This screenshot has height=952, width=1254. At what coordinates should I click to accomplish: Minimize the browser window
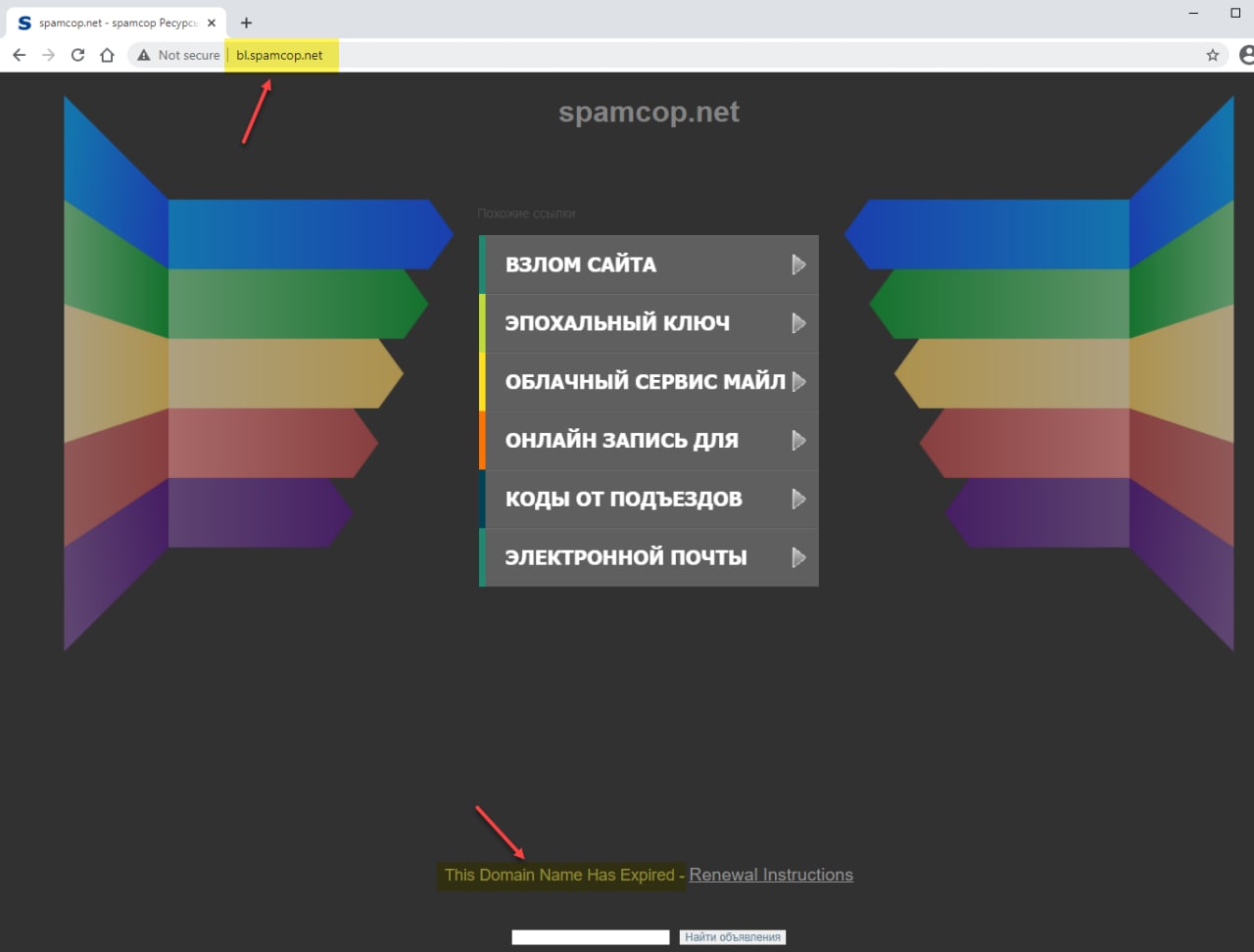tap(1193, 14)
